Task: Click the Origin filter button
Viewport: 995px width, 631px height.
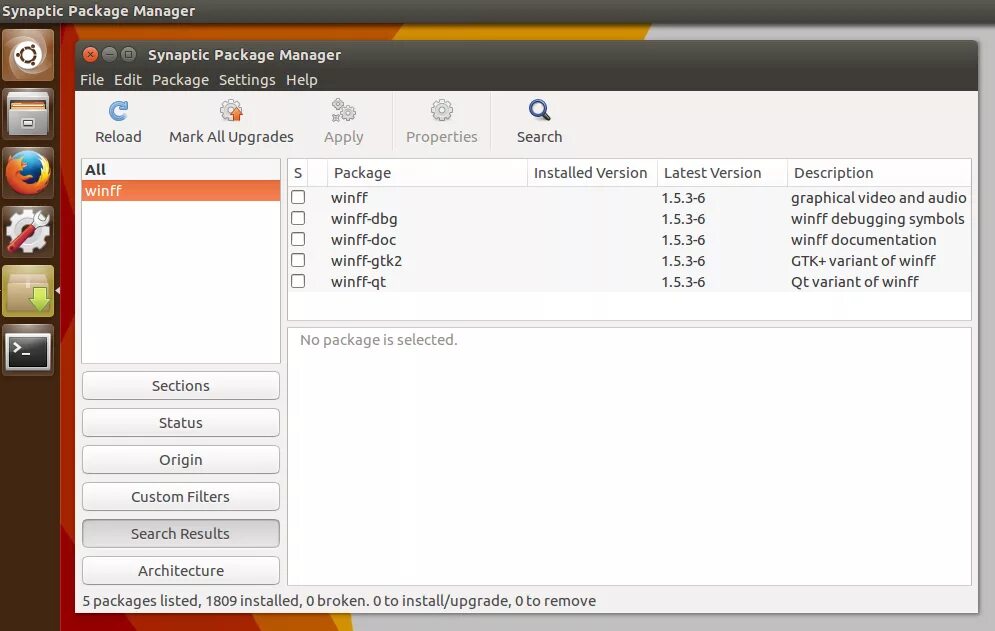Action: (181, 460)
